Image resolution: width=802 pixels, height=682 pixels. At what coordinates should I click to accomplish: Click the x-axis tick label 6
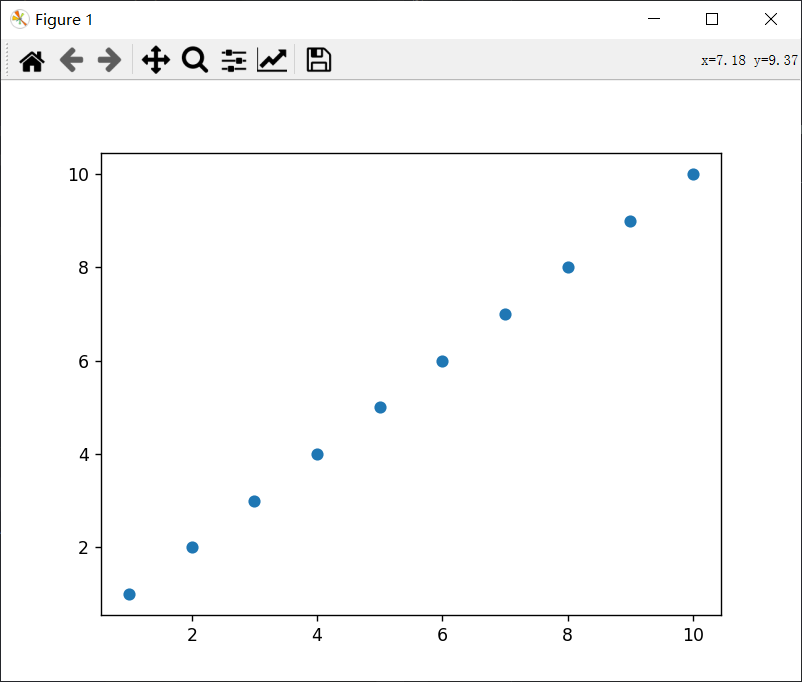(442, 635)
